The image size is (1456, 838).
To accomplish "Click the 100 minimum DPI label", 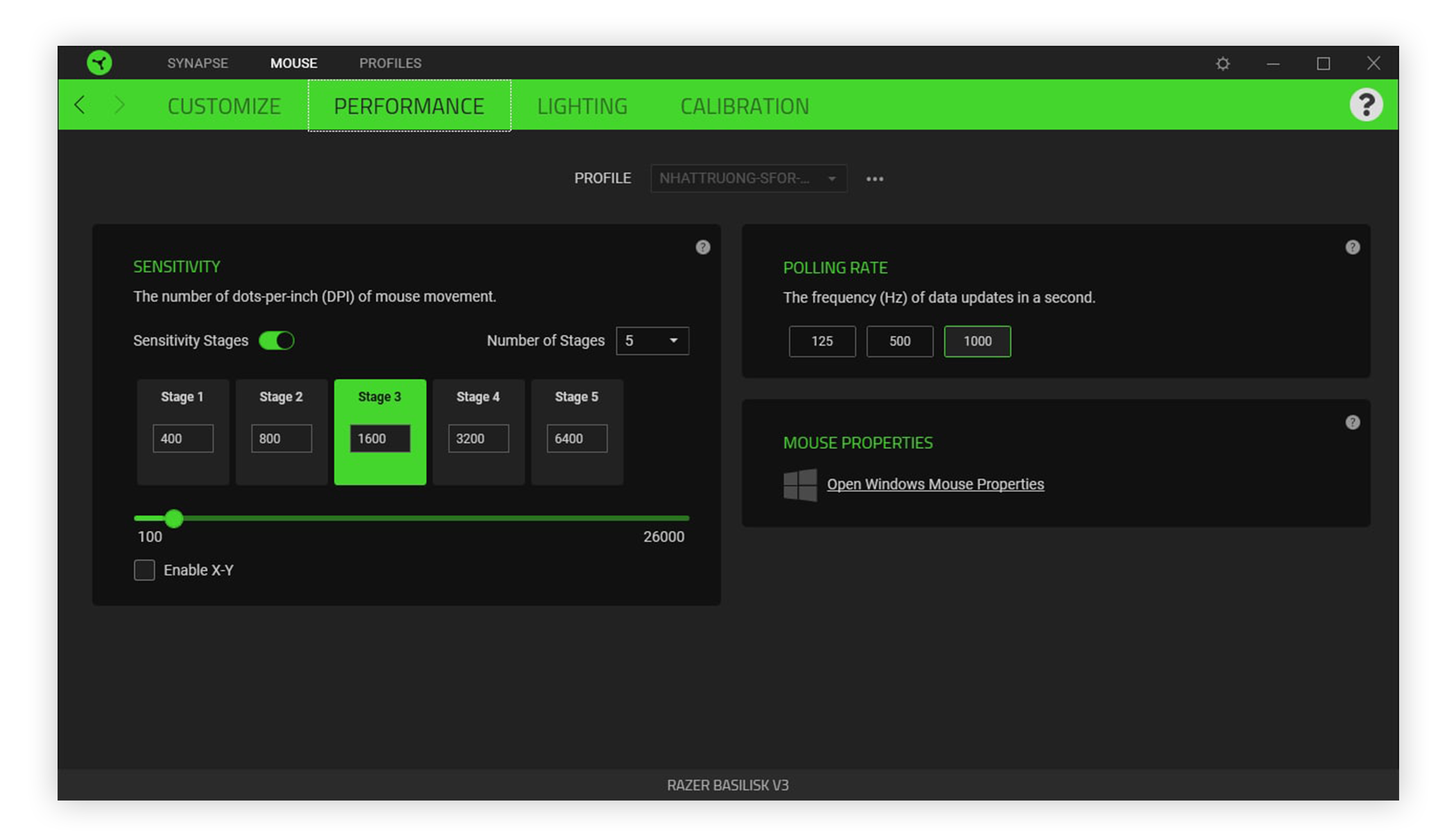I will (150, 537).
